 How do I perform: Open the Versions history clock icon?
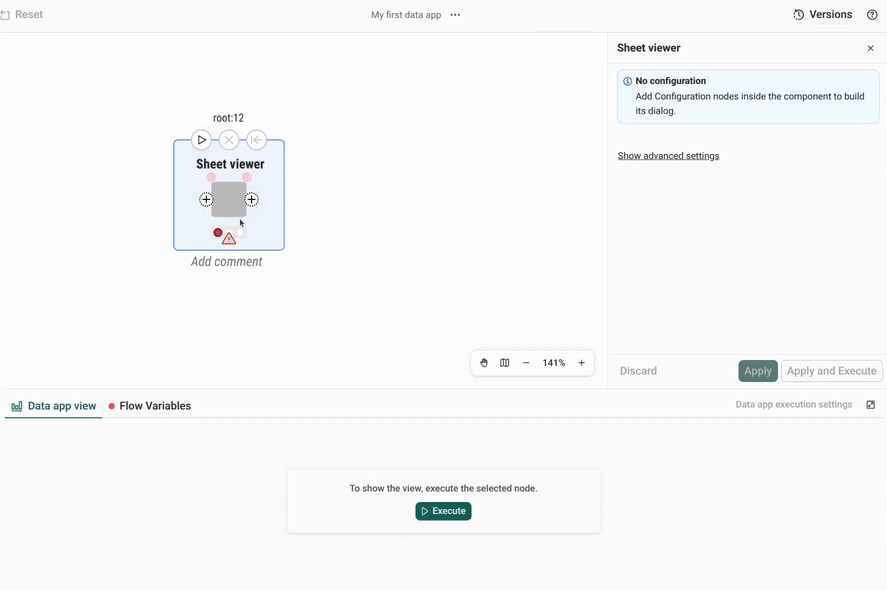pos(798,15)
